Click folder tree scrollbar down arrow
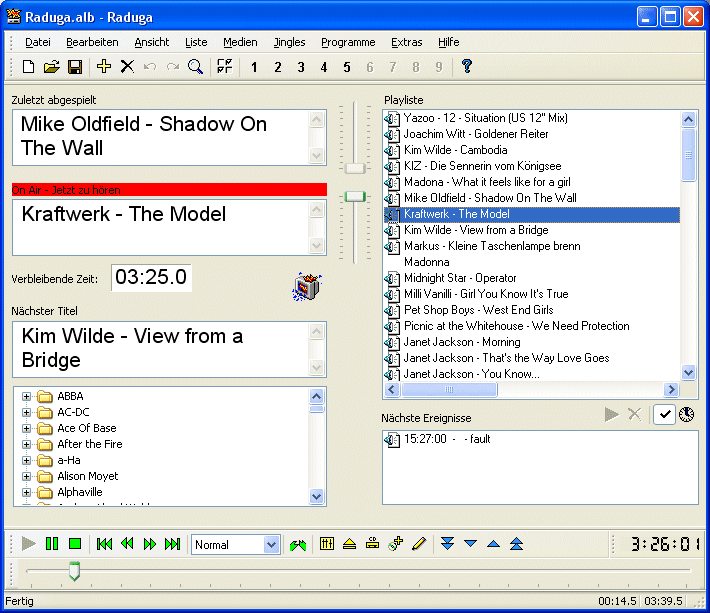The image size is (710, 613). coord(317,496)
